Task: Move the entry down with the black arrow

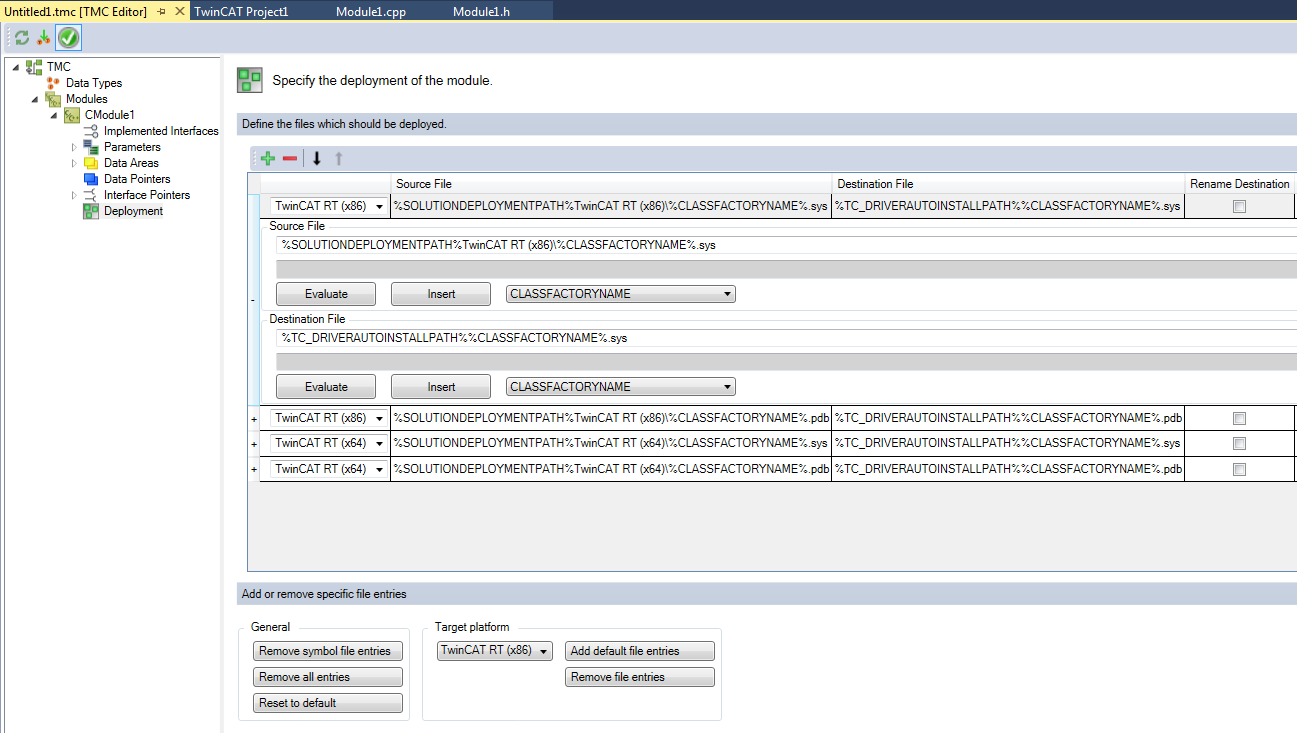Action: pyautogui.click(x=317, y=158)
